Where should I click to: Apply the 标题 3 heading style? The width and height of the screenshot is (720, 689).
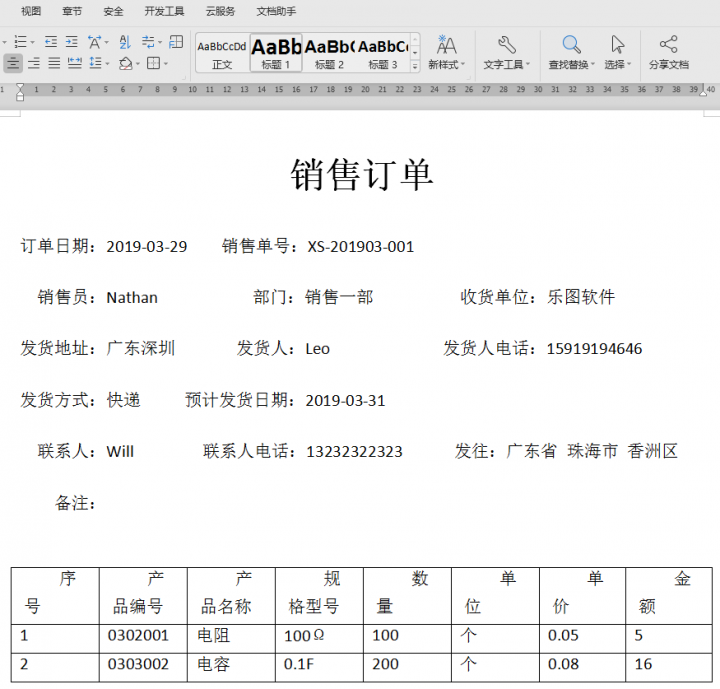tap(382, 53)
